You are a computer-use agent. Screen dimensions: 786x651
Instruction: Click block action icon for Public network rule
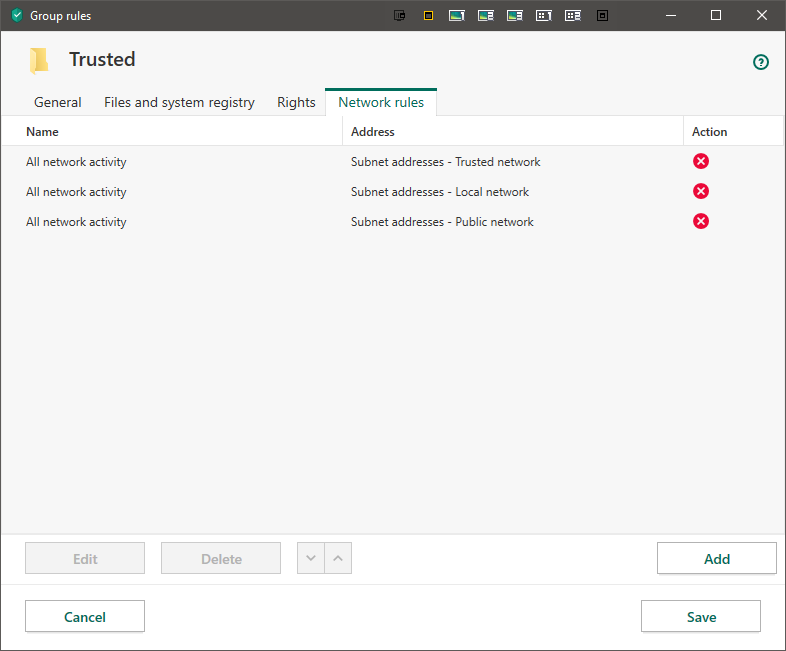tap(701, 221)
